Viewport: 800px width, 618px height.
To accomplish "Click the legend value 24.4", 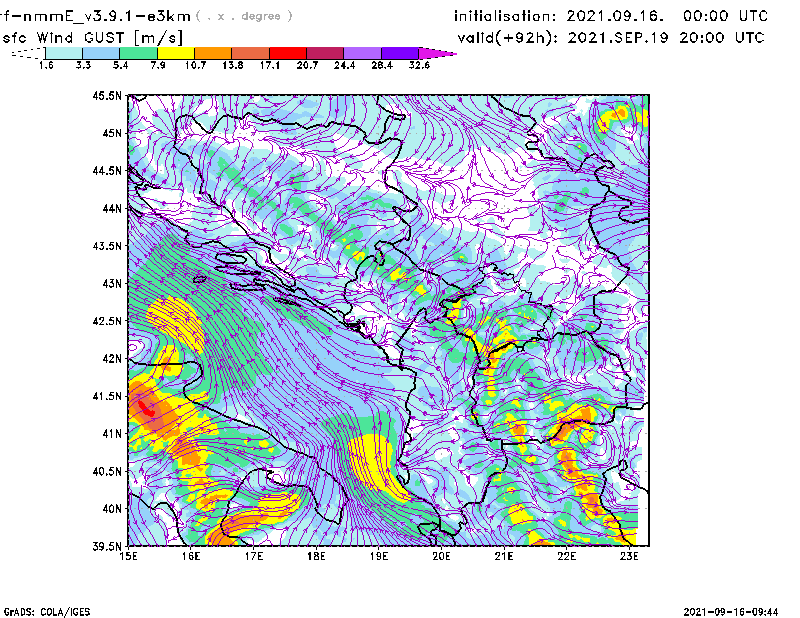I will 344,65.
